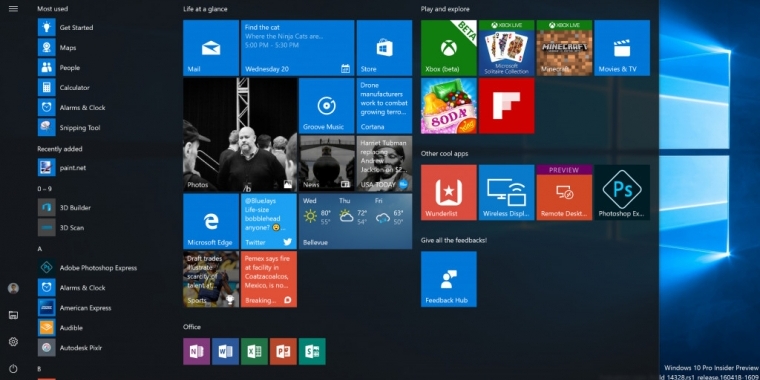760x380 pixels.
Task: Click the 'Play and explore' group header
Action: 445,9
